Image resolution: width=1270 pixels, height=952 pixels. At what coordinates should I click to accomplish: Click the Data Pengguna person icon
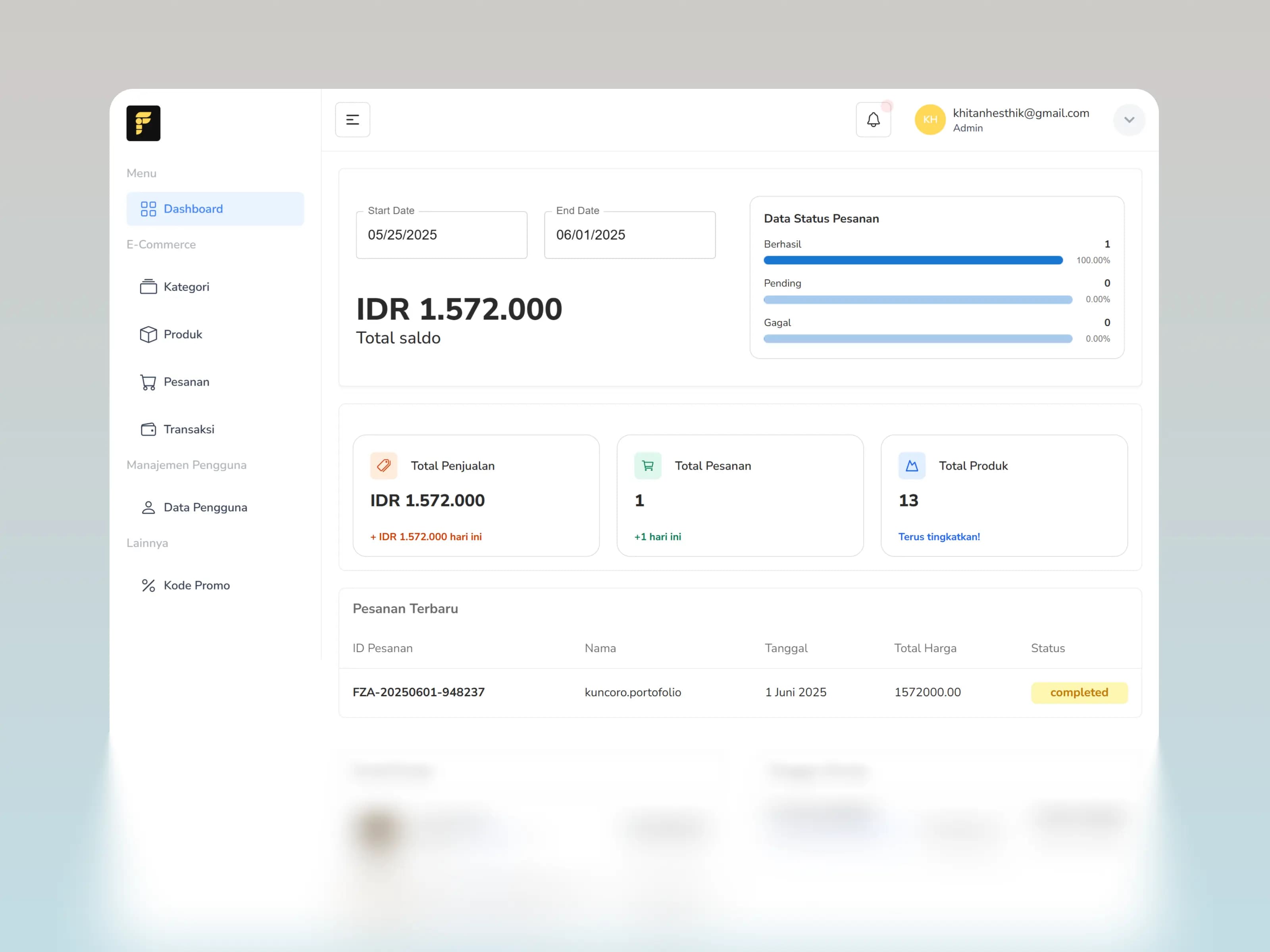click(148, 507)
